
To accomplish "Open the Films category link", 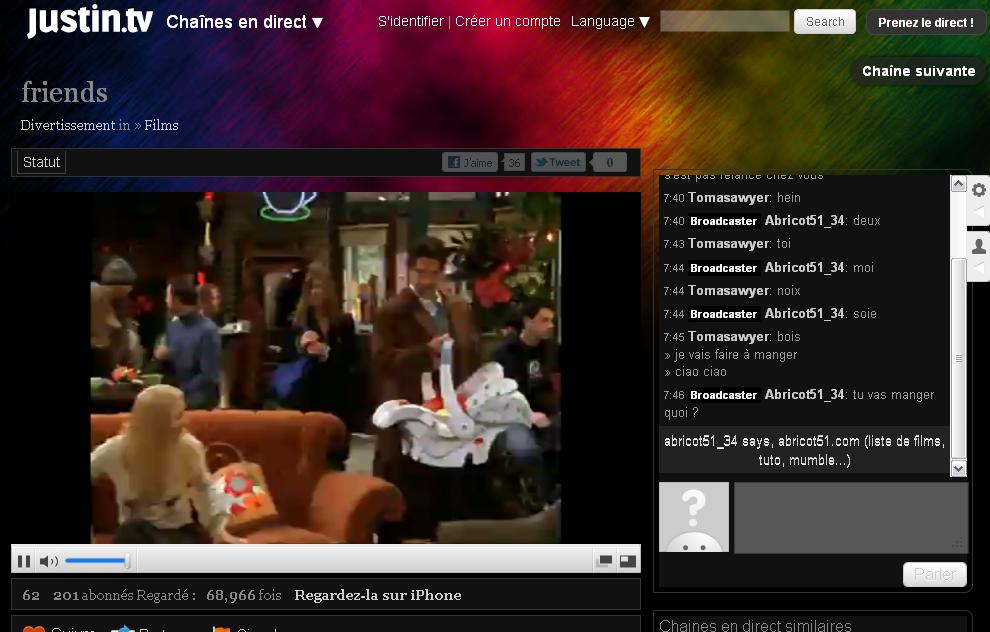I will (161, 125).
